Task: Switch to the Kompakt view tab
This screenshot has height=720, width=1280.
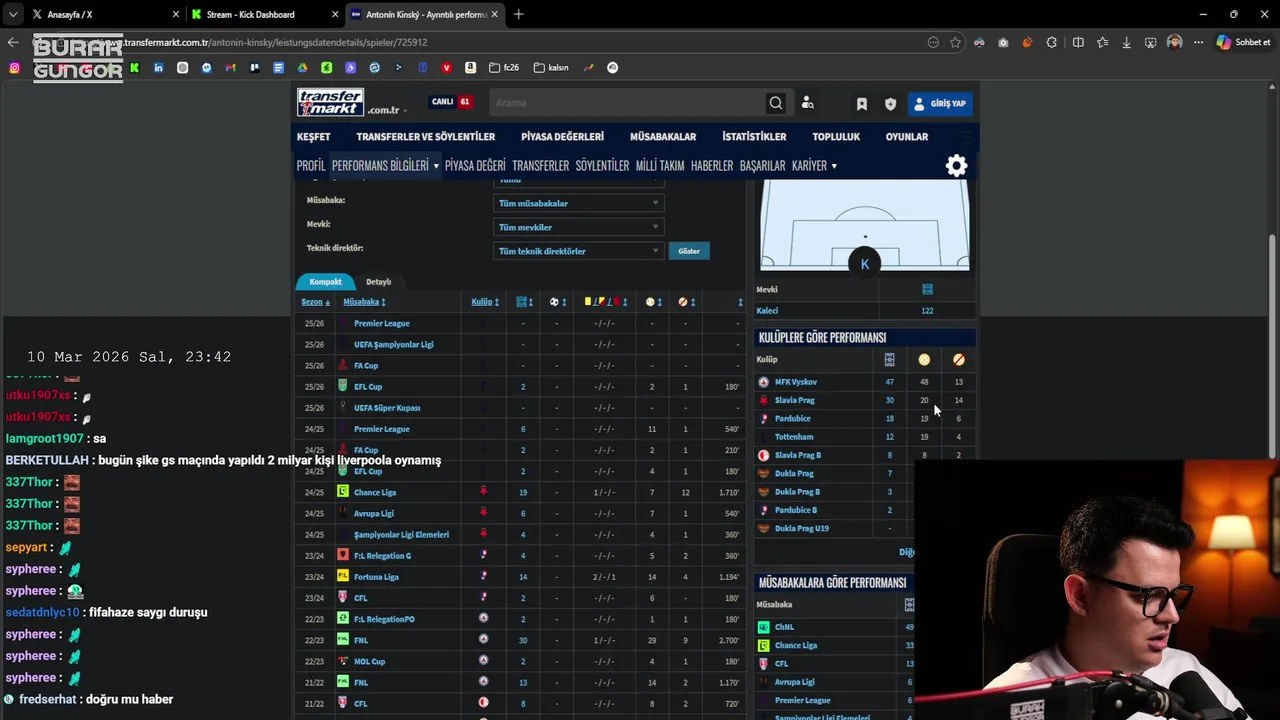Action: pyautogui.click(x=325, y=282)
